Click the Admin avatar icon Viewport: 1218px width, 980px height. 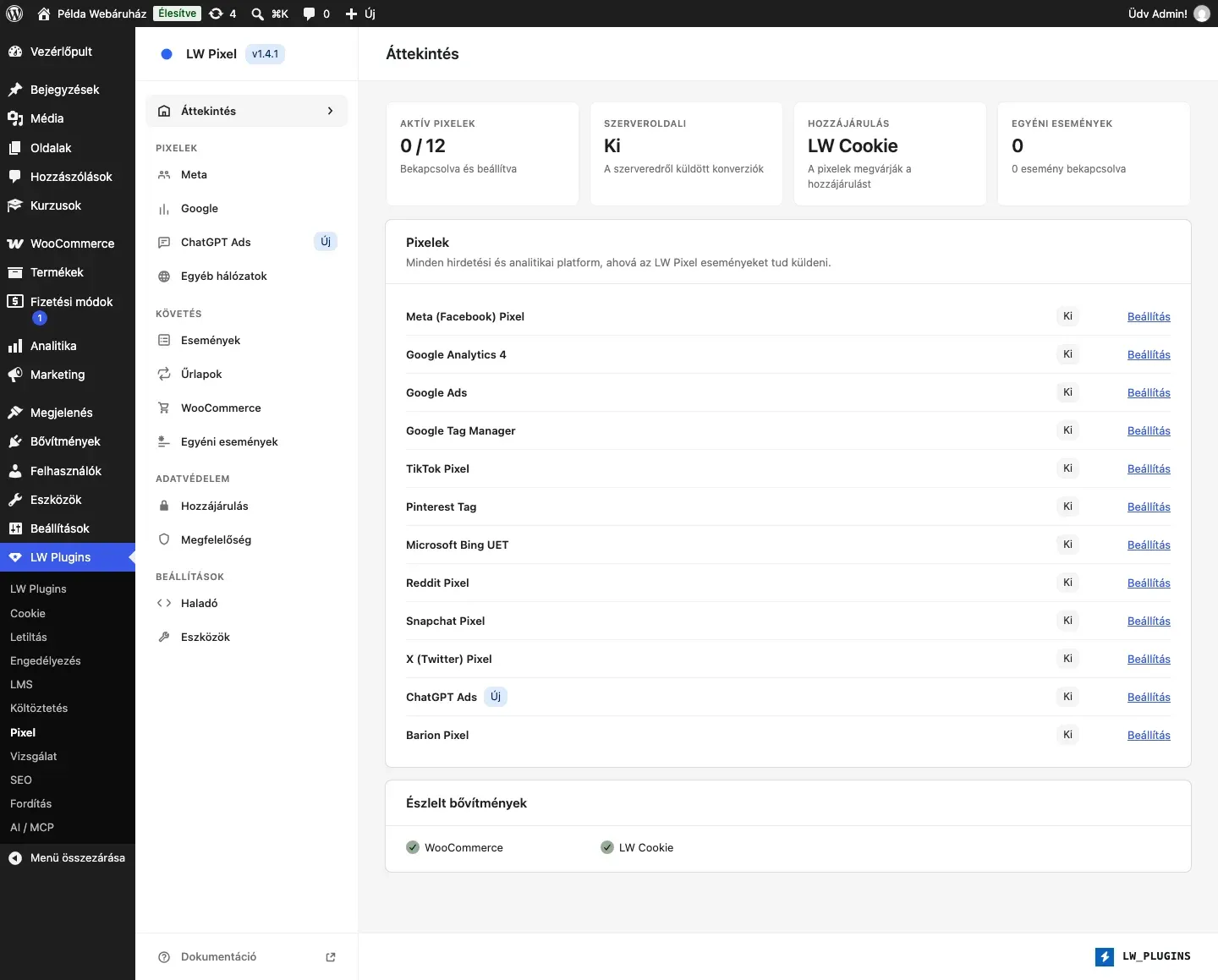(1202, 14)
